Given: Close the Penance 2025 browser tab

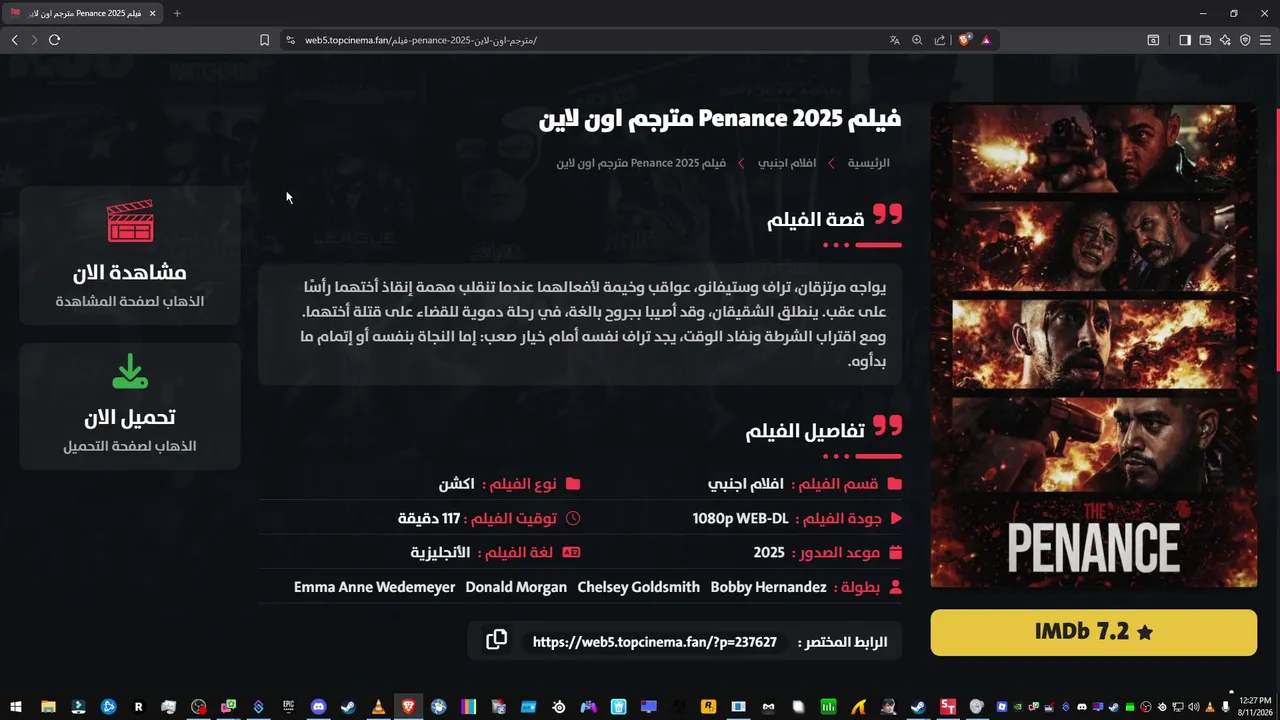Looking at the screenshot, I should [152, 13].
